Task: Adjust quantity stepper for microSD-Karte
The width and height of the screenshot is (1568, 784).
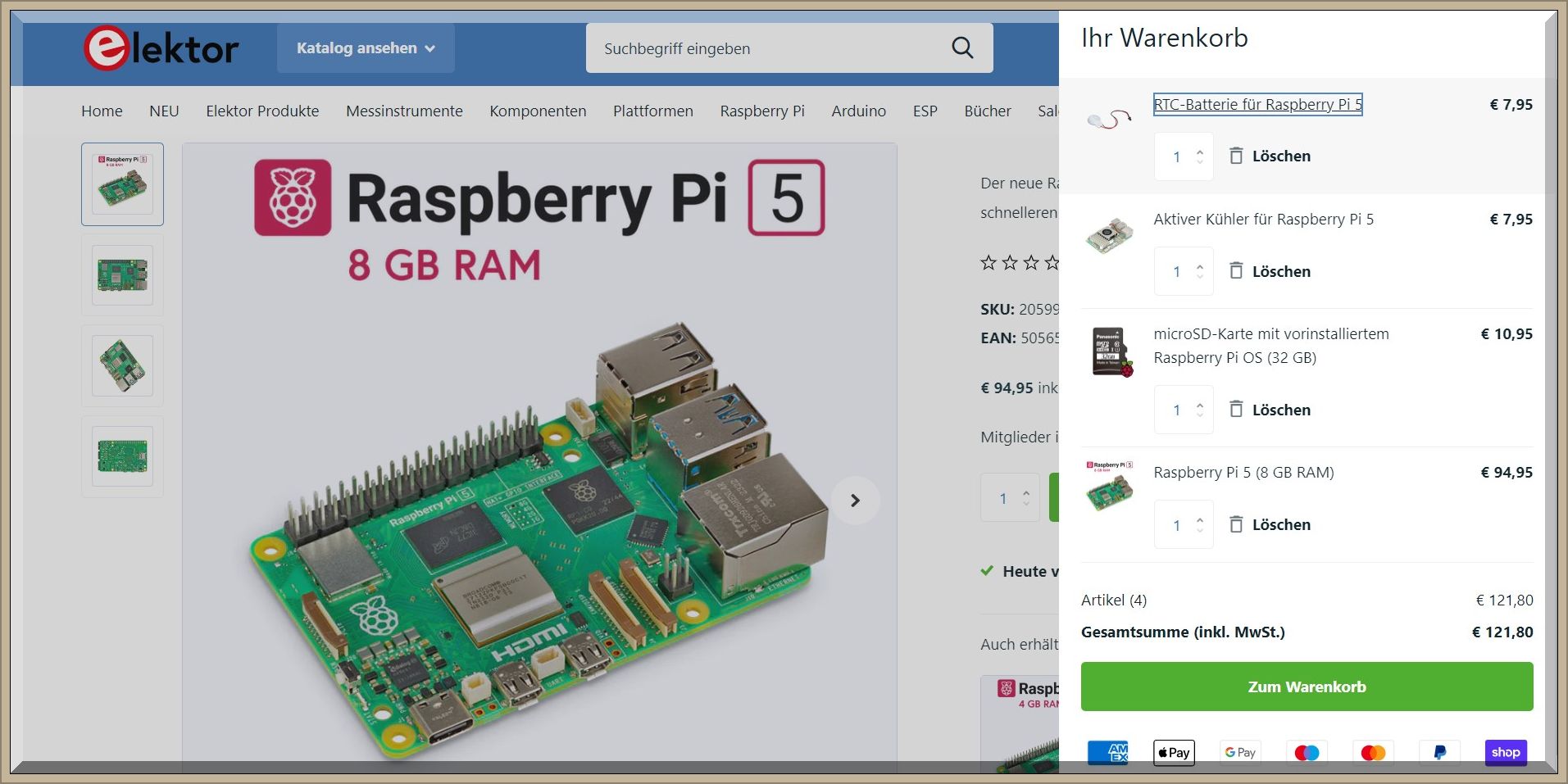Action: 1200,410
